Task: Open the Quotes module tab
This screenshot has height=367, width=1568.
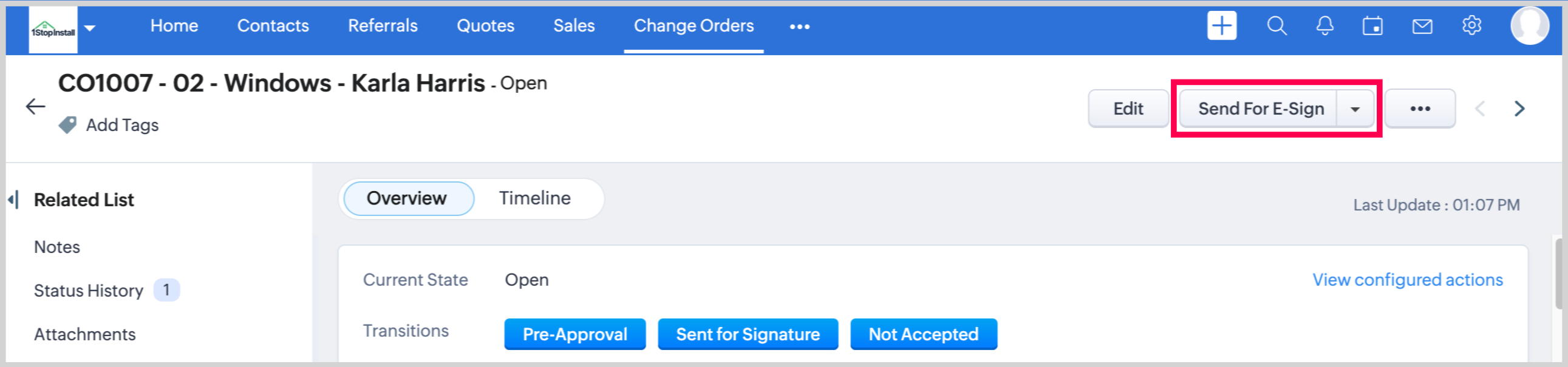Action: tap(485, 26)
